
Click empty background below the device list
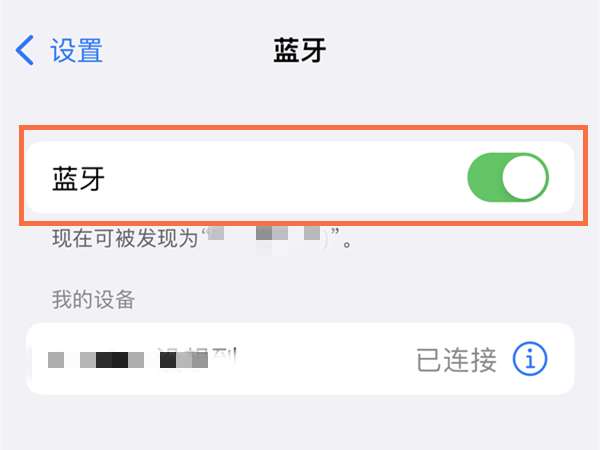click(x=300, y=423)
